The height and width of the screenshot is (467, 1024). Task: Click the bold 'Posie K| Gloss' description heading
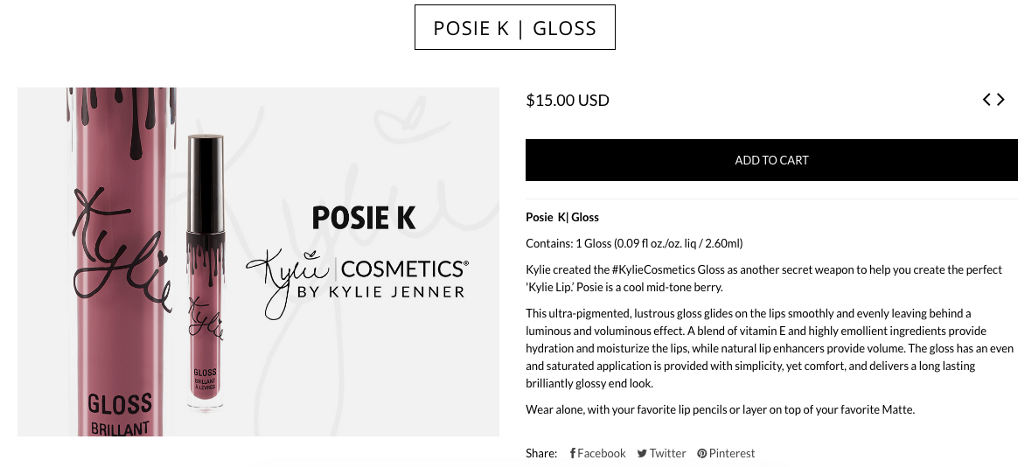click(562, 217)
